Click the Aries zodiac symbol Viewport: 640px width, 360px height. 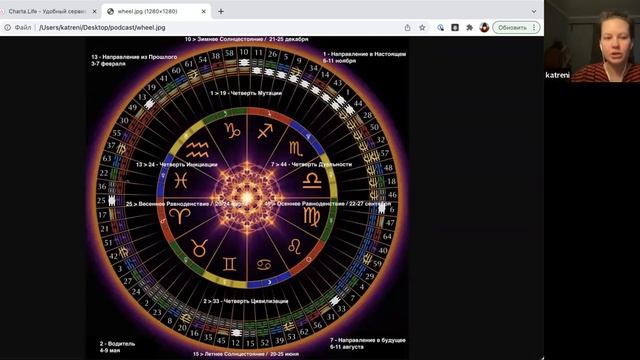[180, 216]
